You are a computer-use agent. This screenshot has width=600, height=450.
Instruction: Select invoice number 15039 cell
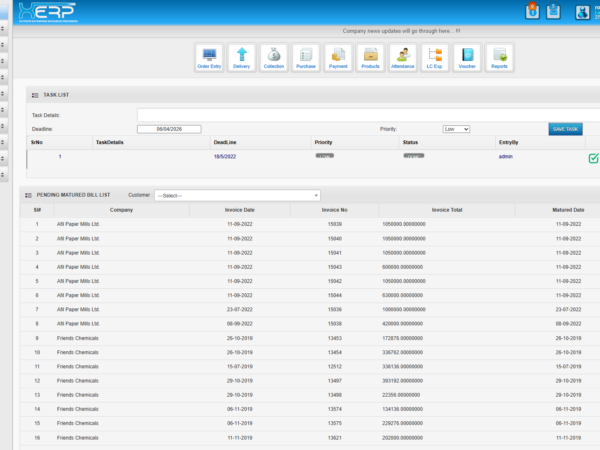click(335, 224)
